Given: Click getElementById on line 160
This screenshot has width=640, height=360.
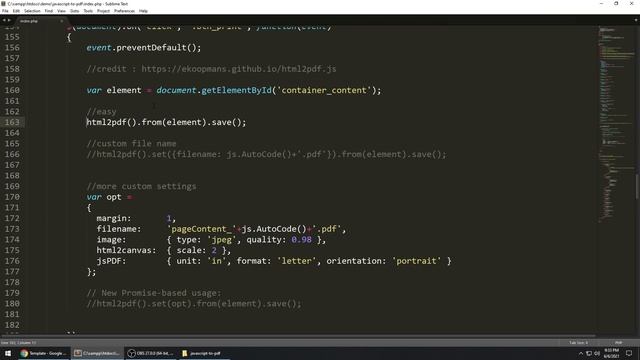Looking at the screenshot, I should pos(236,90).
